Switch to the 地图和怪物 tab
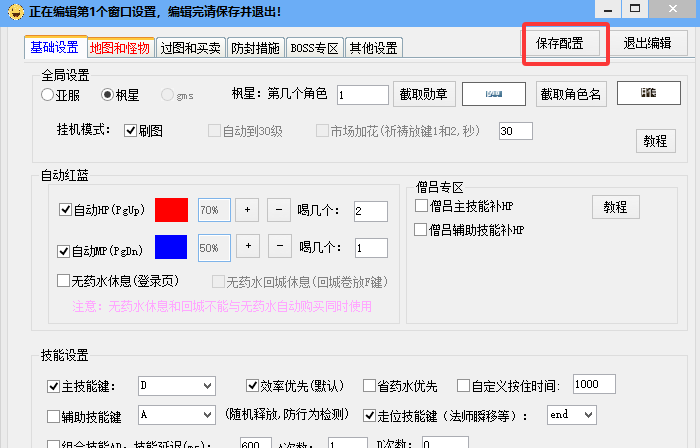This screenshot has height=448, width=700. (x=119, y=48)
